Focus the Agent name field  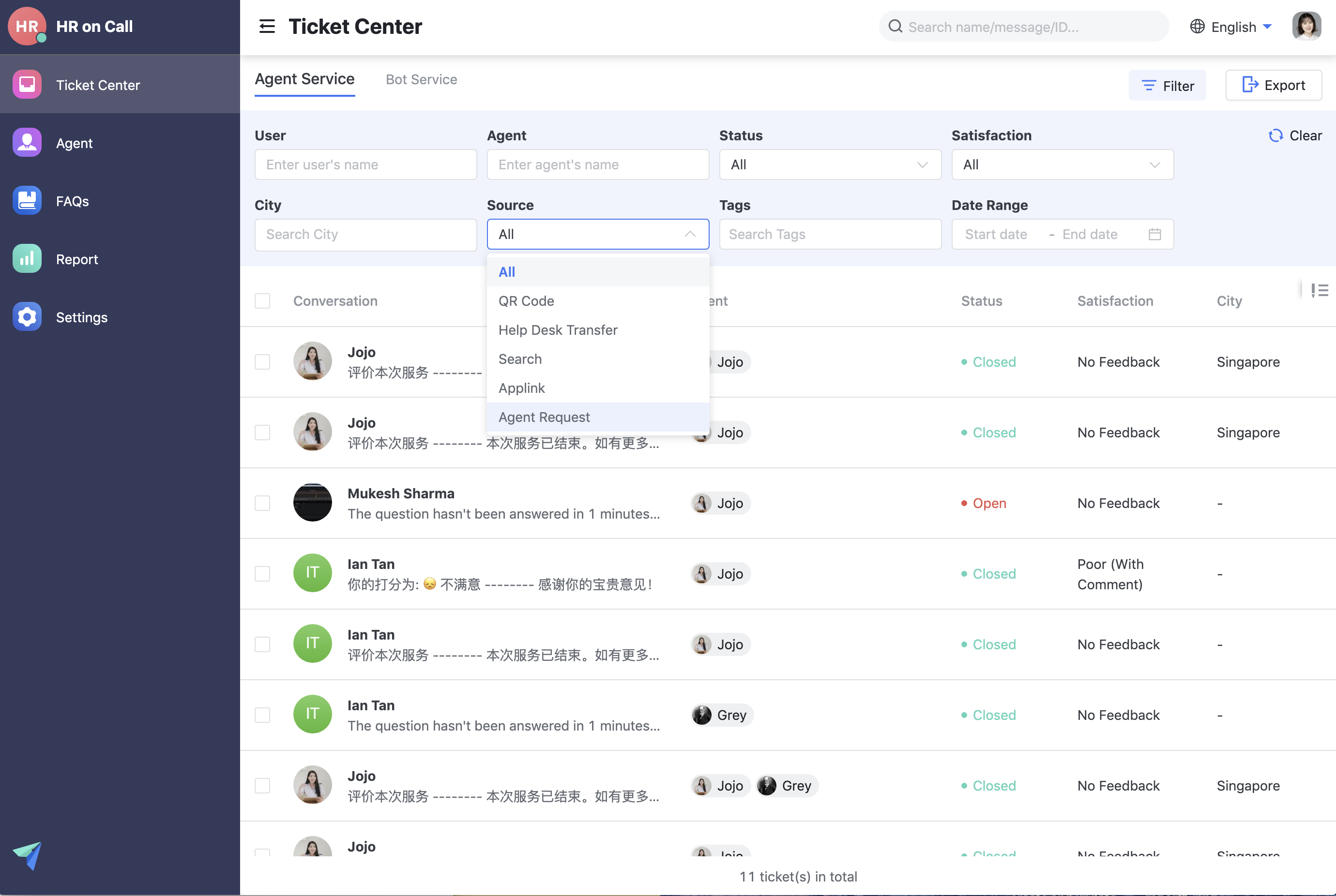coord(598,164)
